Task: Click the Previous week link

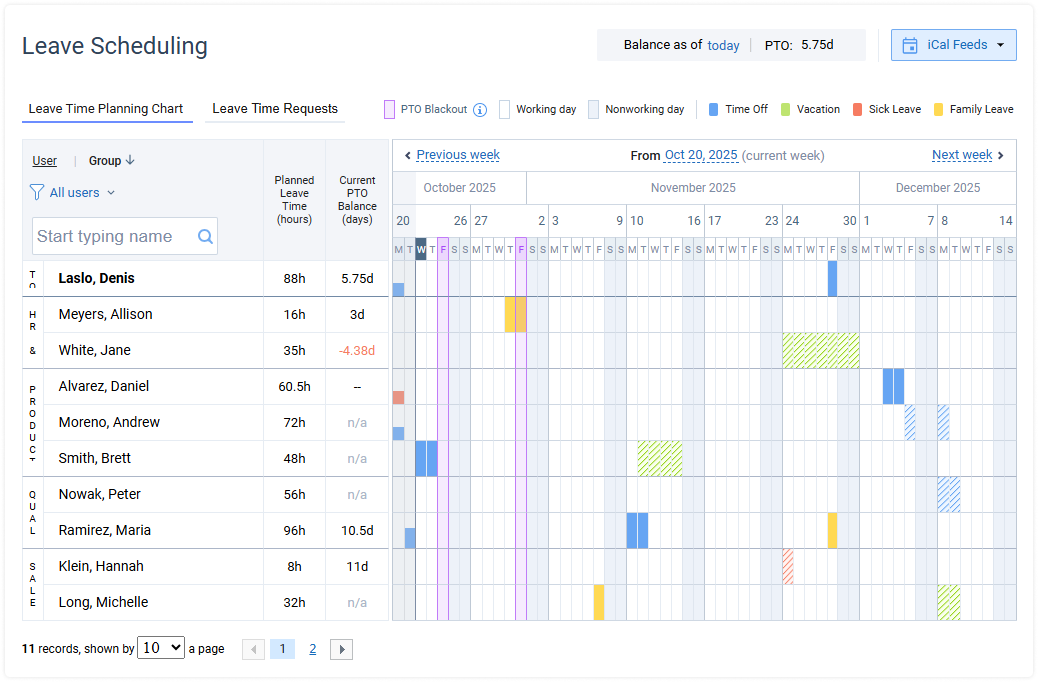Action: (x=458, y=155)
